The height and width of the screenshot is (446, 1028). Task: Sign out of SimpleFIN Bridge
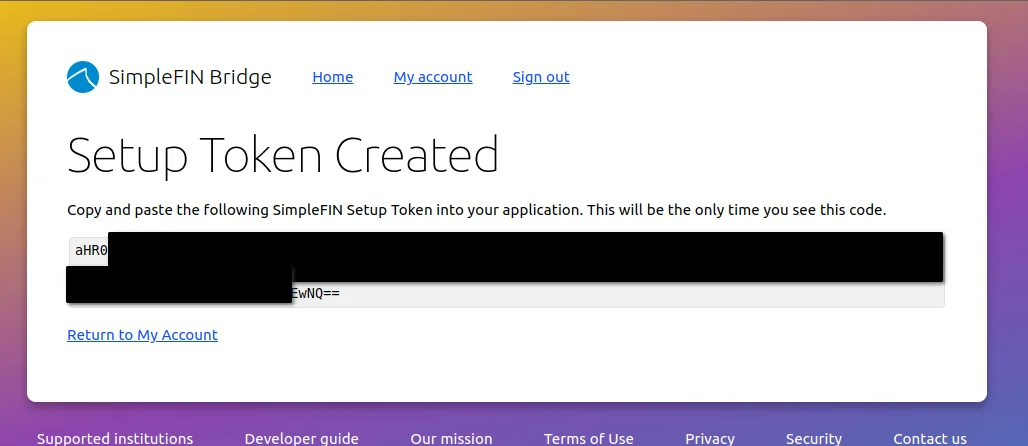tap(541, 77)
